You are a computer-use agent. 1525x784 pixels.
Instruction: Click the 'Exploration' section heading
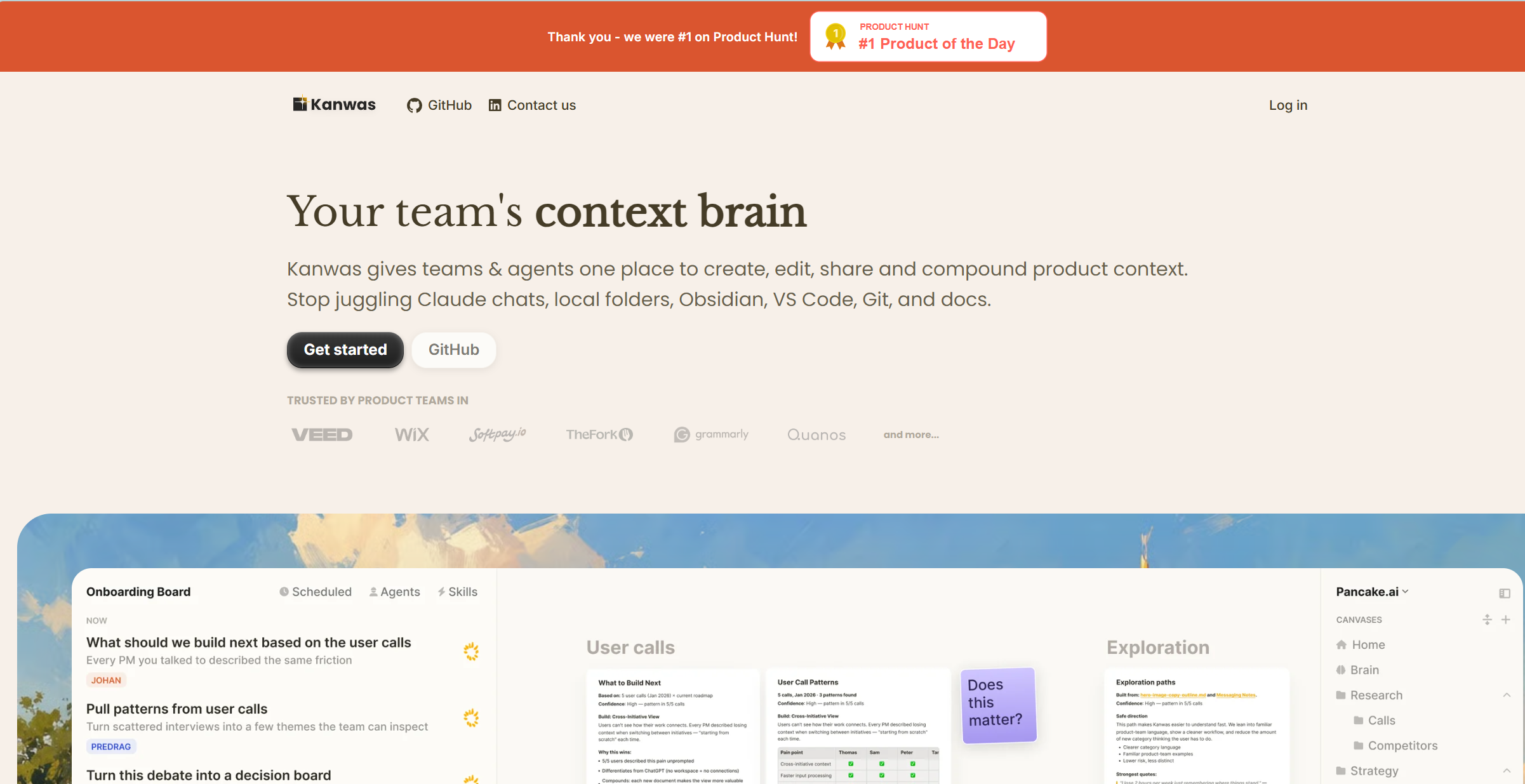(1158, 648)
